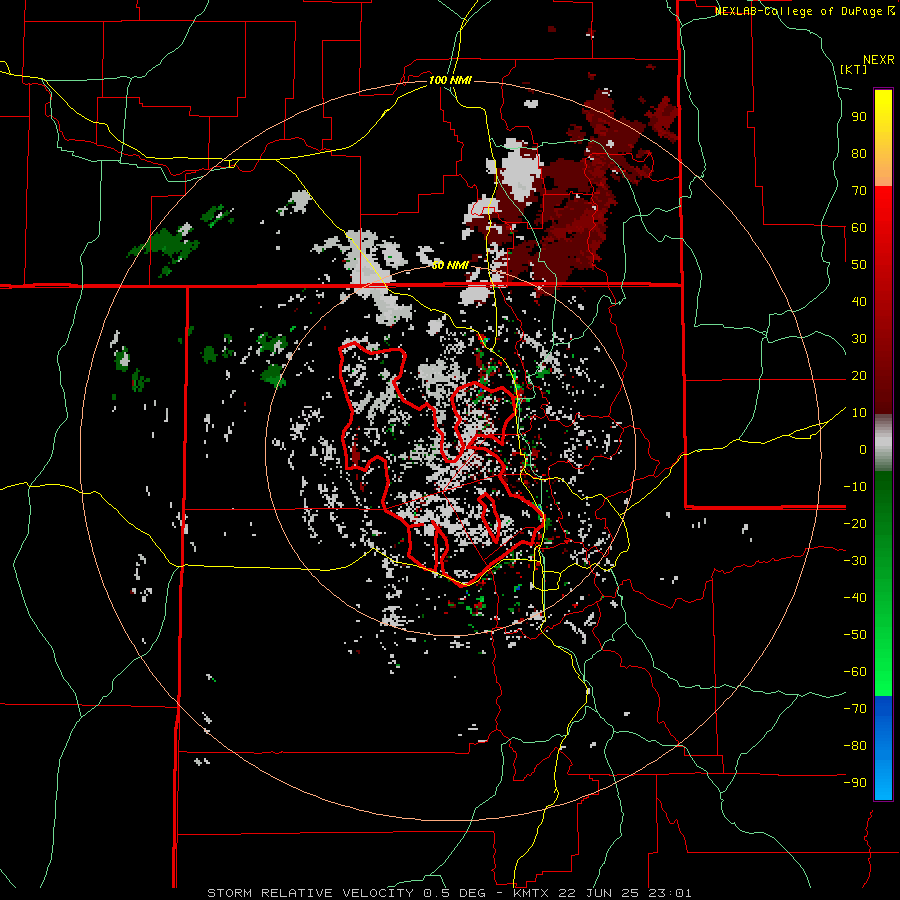Click the 50 NMI range ring label
This screenshot has height=900, width=900.
[450, 265]
